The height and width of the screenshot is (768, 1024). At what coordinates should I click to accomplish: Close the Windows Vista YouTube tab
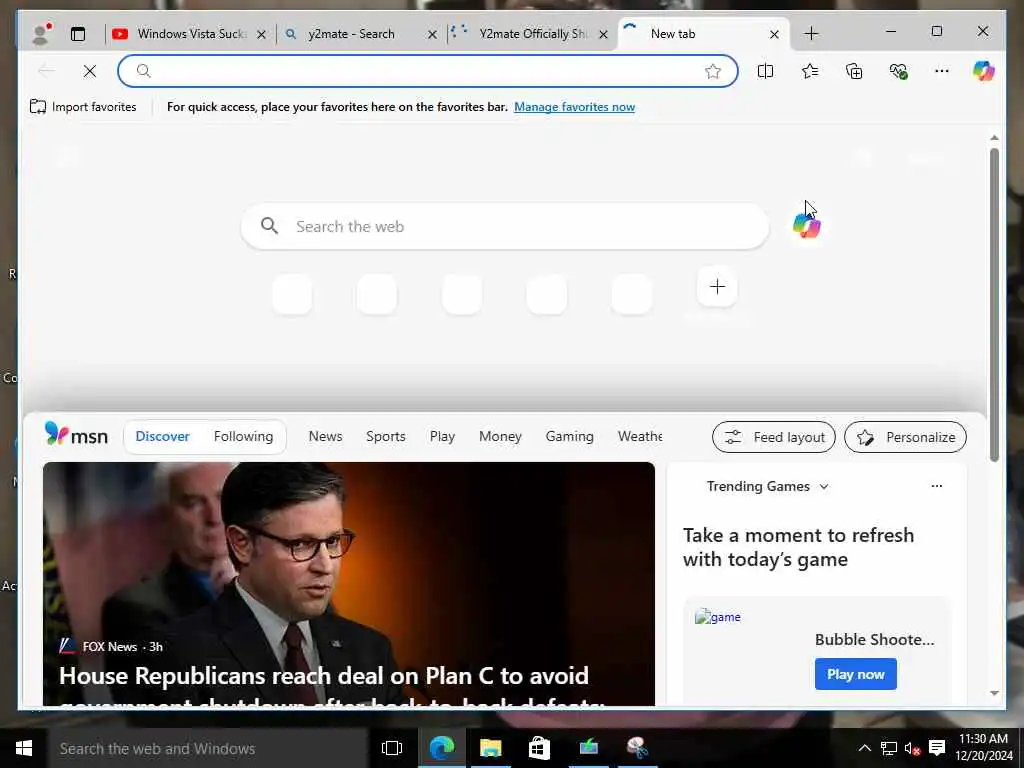point(261,35)
